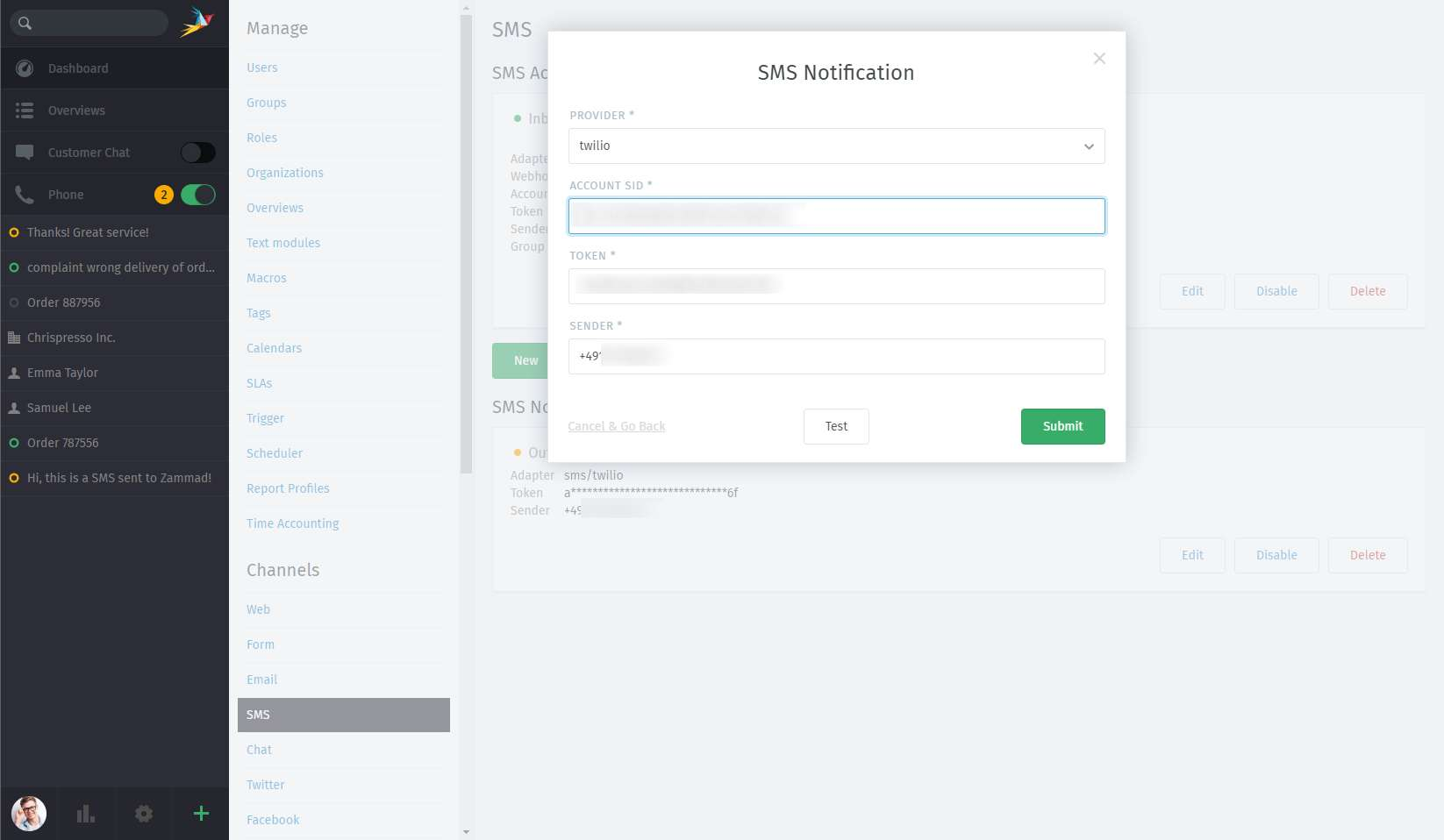
Task: Open the Chat channel
Action: coord(260,750)
